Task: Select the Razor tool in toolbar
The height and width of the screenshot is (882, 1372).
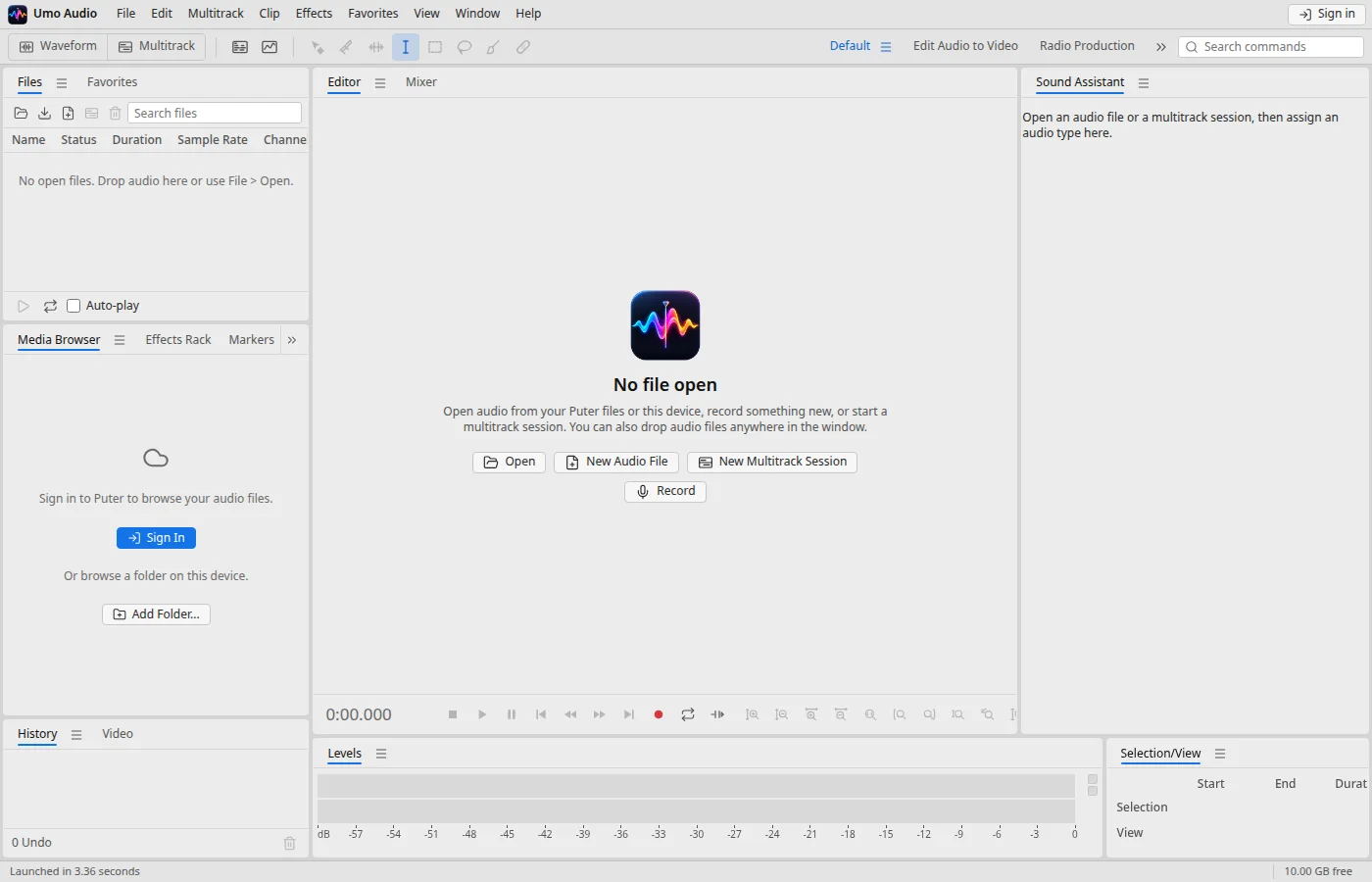Action: pyautogui.click(x=347, y=47)
